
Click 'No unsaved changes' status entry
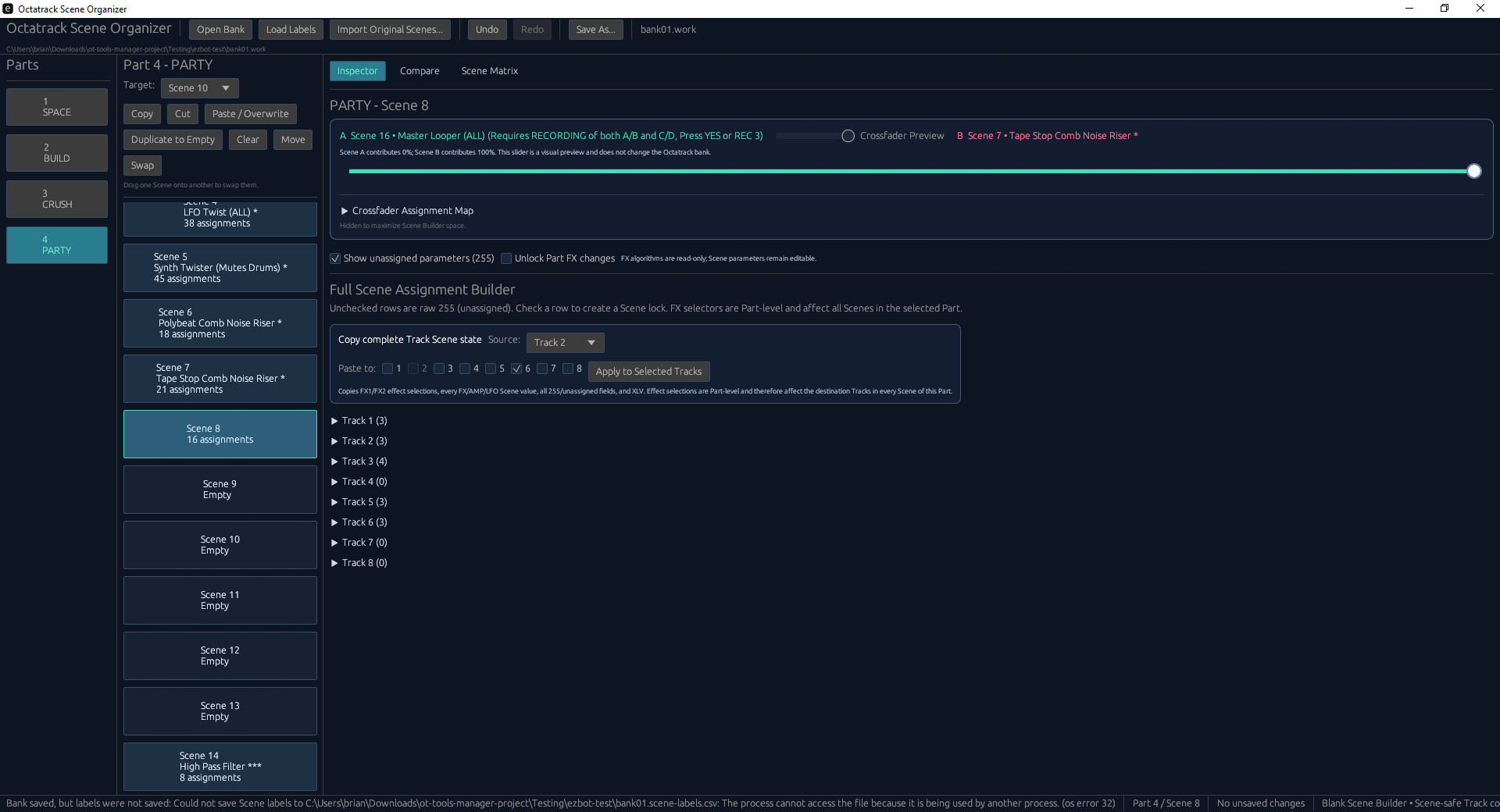tap(1261, 803)
